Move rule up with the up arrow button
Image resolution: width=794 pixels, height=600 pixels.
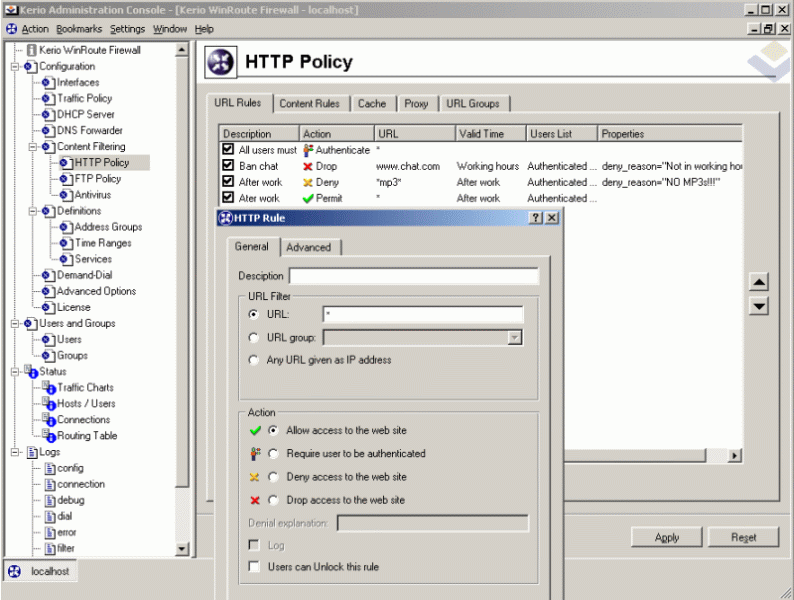(x=759, y=282)
